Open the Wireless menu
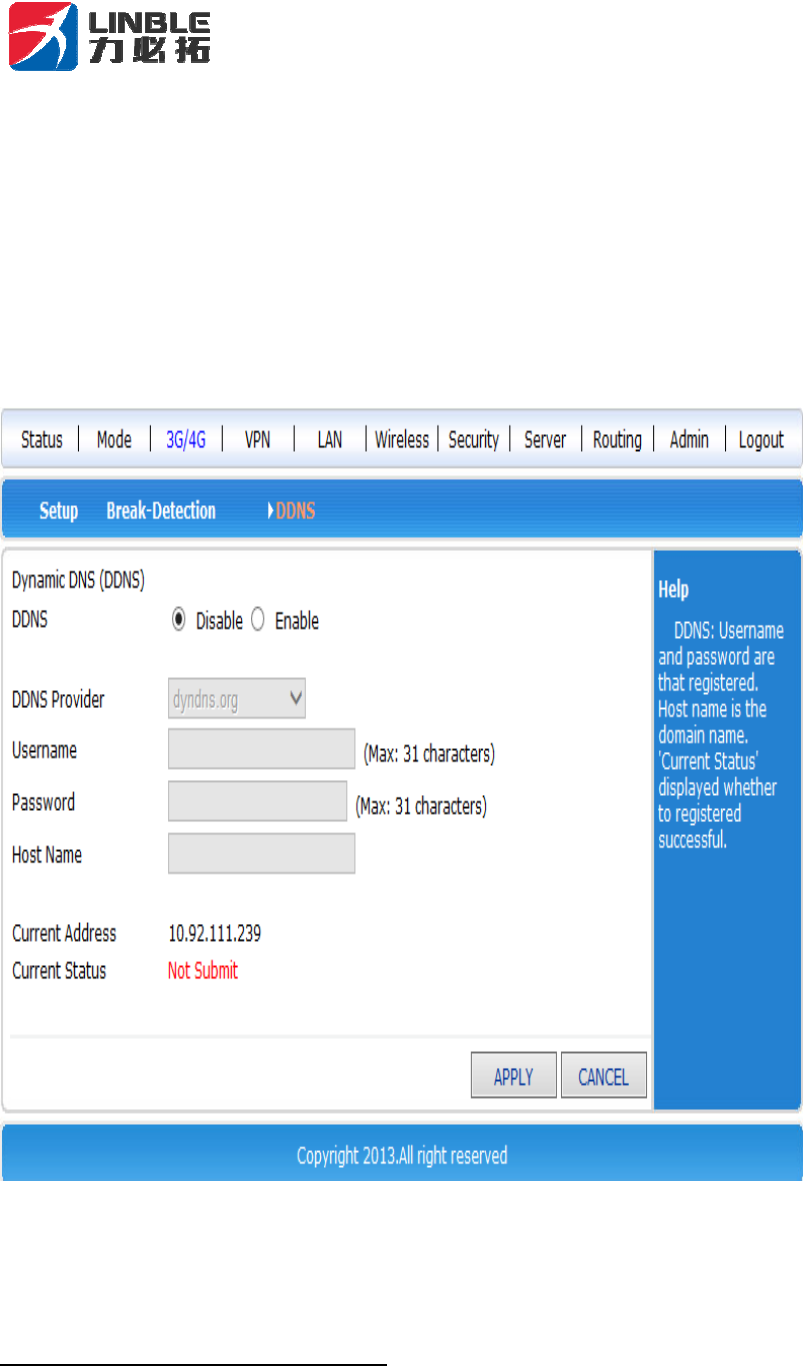The image size is (803, 1366). click(402, 439)
